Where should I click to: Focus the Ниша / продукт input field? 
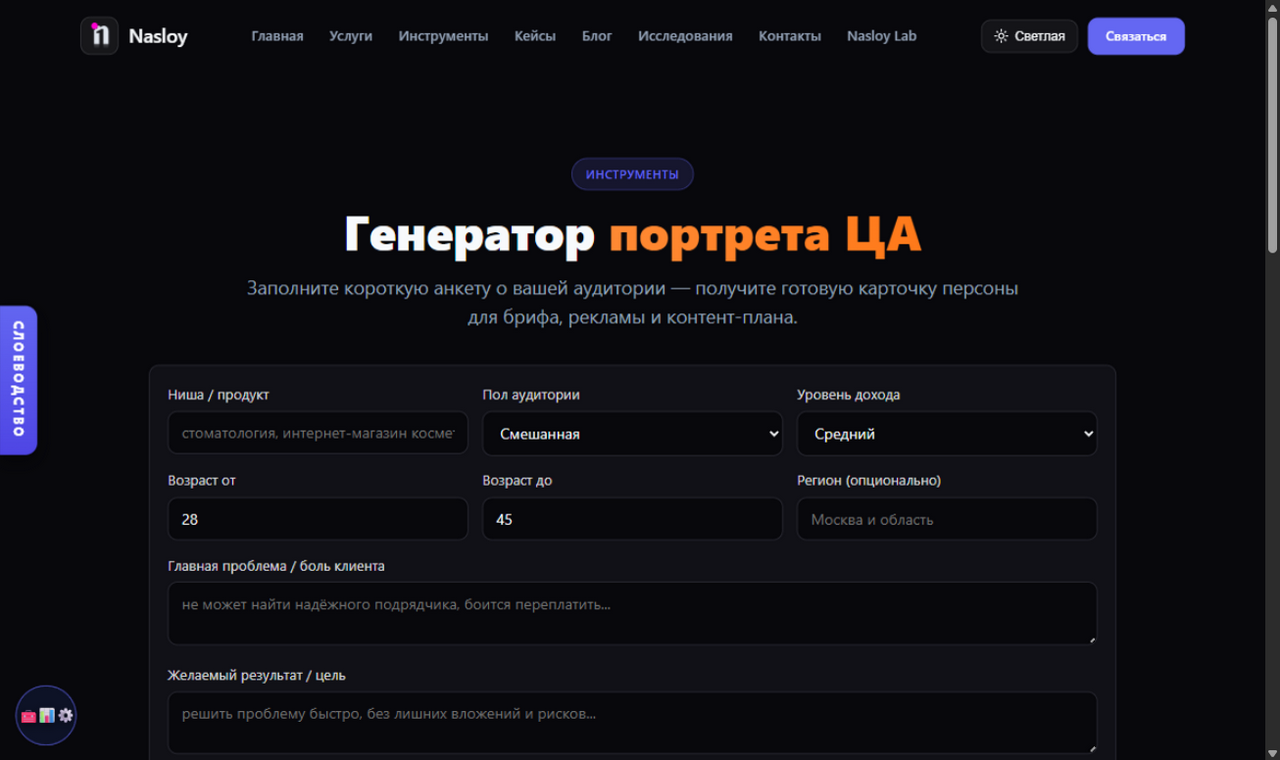click(318, 433)
